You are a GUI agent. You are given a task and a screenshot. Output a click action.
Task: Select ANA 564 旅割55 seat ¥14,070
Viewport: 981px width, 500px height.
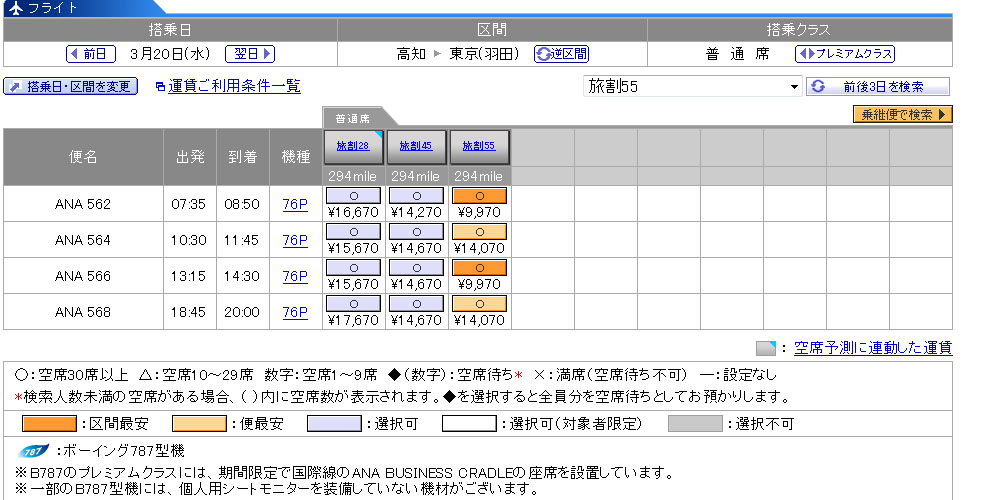(x=479, y=232)
